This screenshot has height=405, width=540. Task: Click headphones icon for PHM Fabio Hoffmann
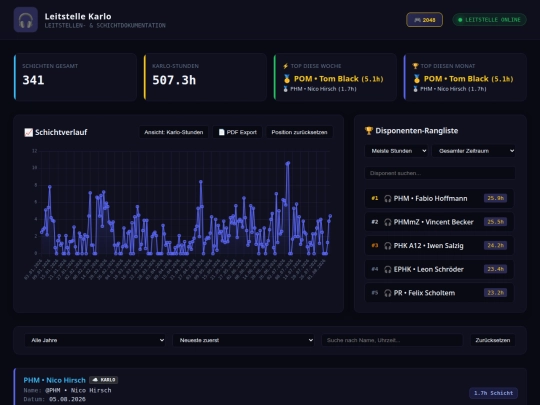[388, 198]
